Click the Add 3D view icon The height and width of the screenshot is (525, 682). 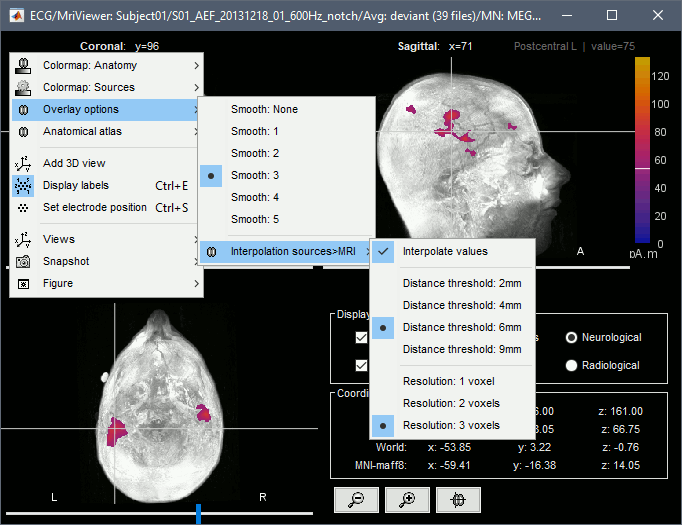tap(23, 163)
